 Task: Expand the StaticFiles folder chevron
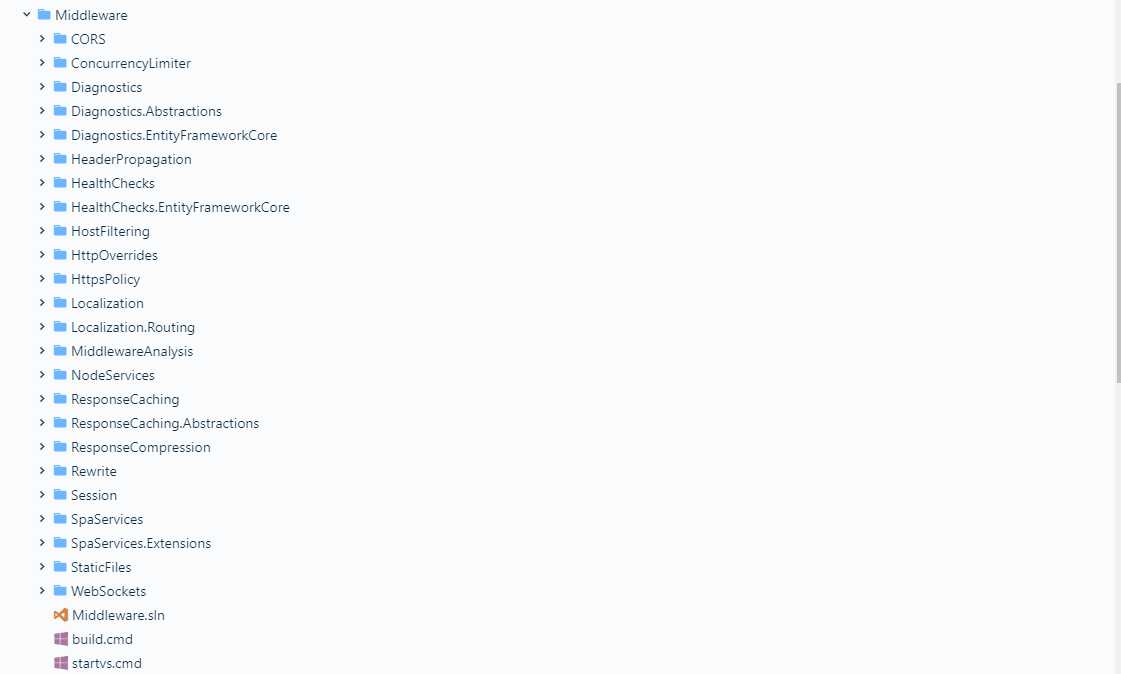[42, 567]
